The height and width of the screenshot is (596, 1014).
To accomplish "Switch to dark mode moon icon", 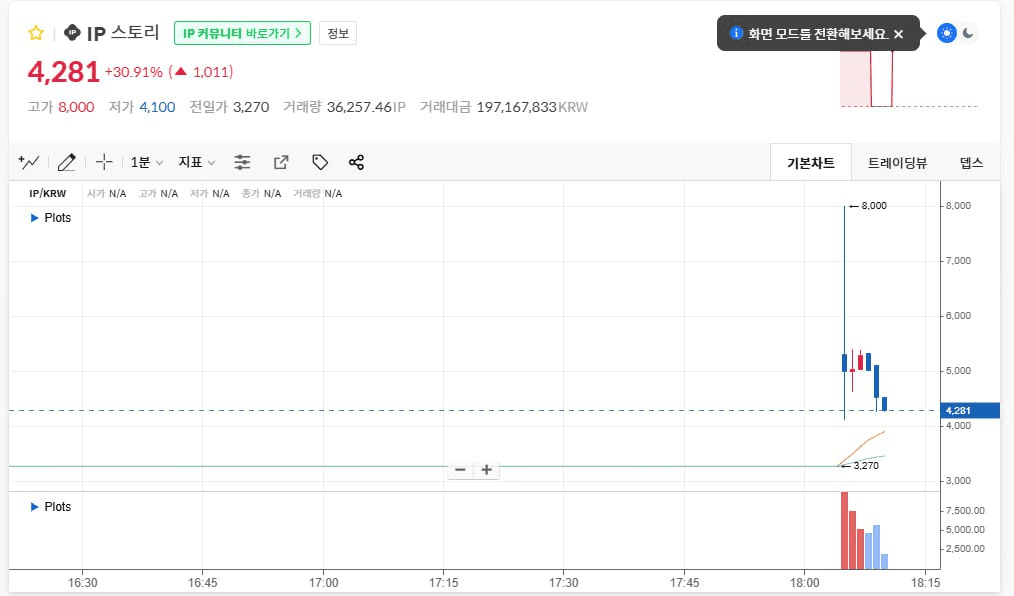I will pyautogui.click(x=968, y=33).
